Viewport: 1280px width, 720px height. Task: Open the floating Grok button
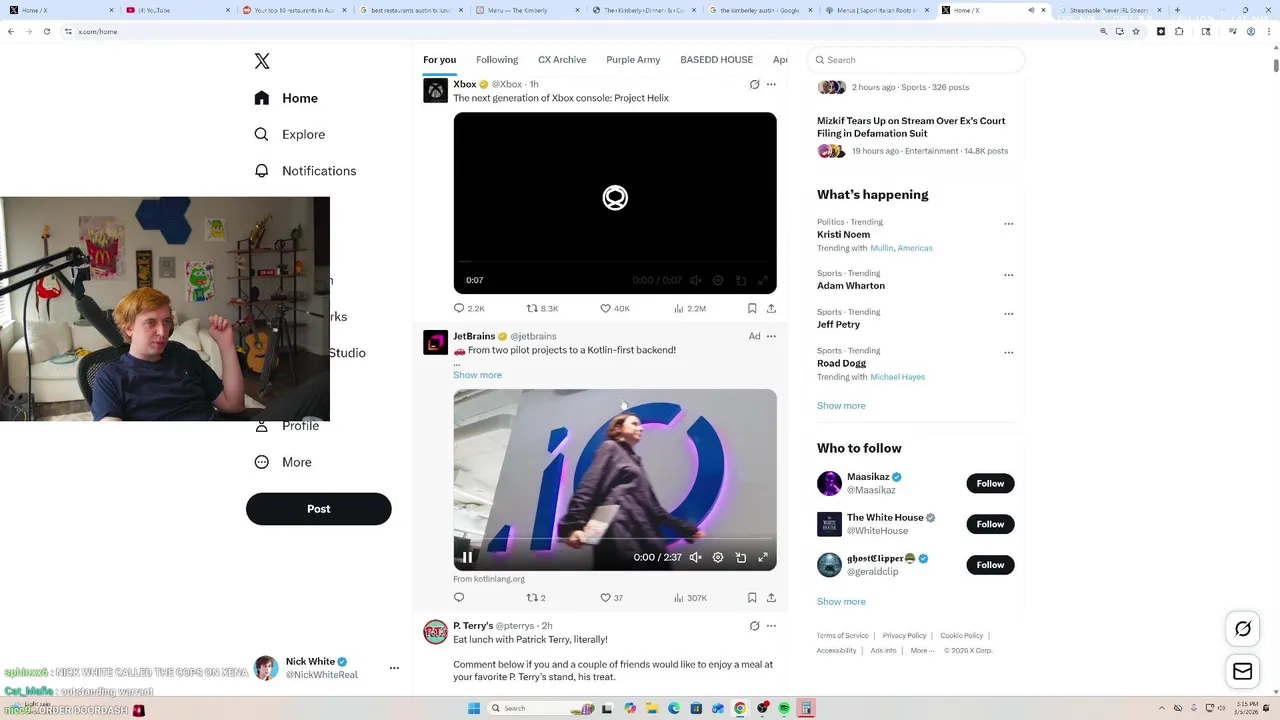tap(1243, 629)
